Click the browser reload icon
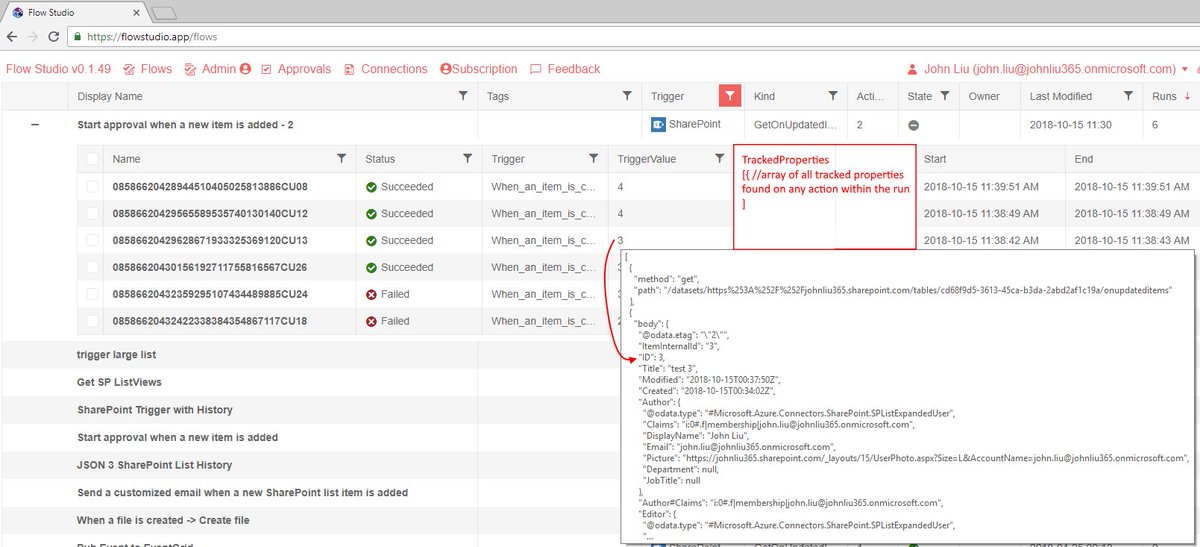 (56, 37)
